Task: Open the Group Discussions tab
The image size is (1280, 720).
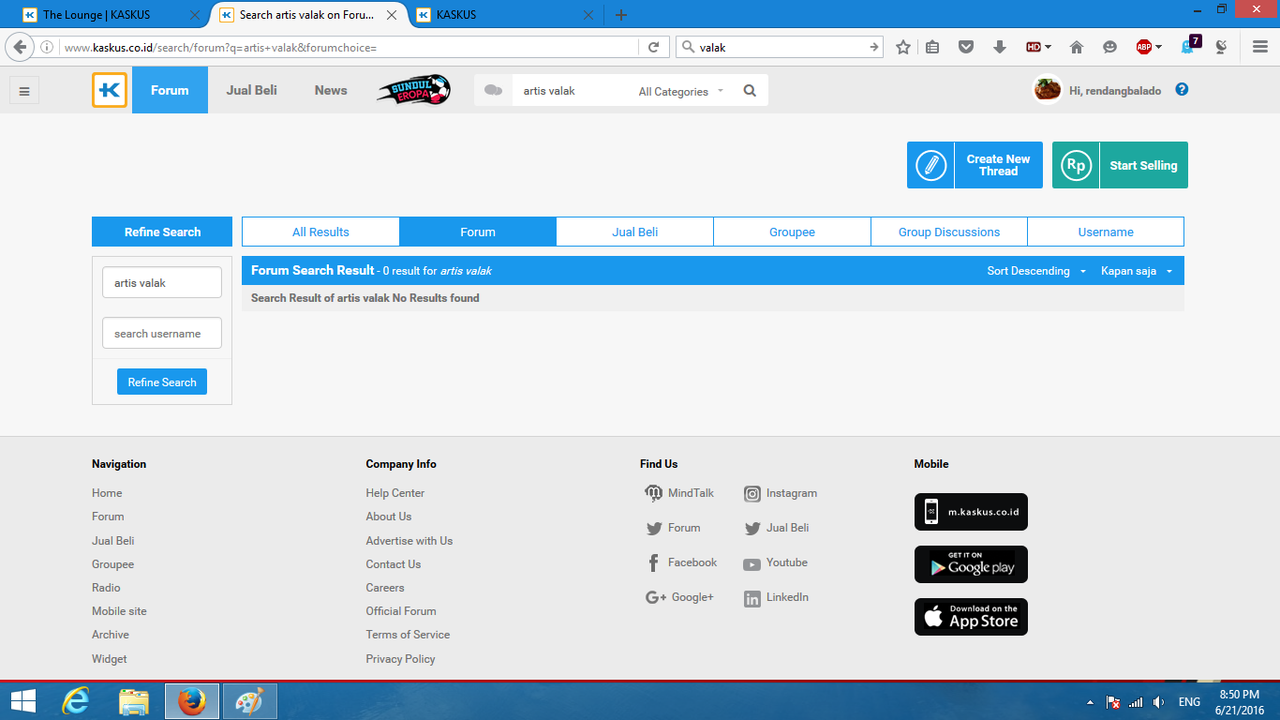Action: click(x=949, y=232)
